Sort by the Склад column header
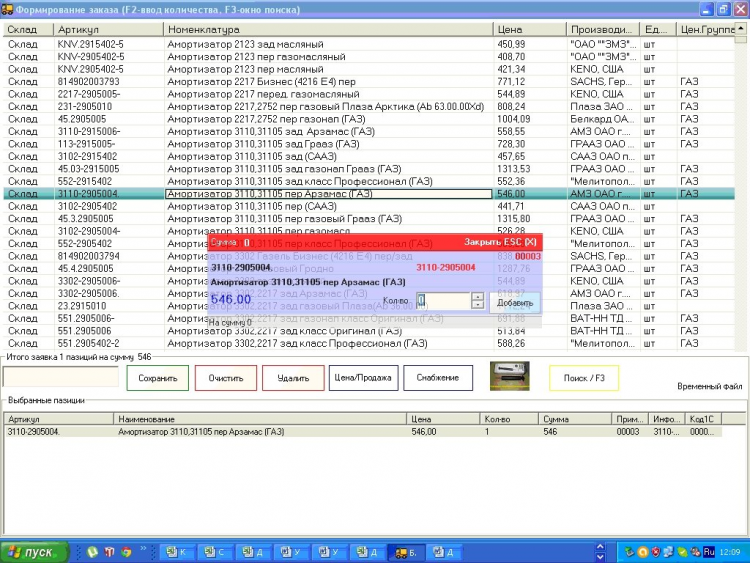 28,30
